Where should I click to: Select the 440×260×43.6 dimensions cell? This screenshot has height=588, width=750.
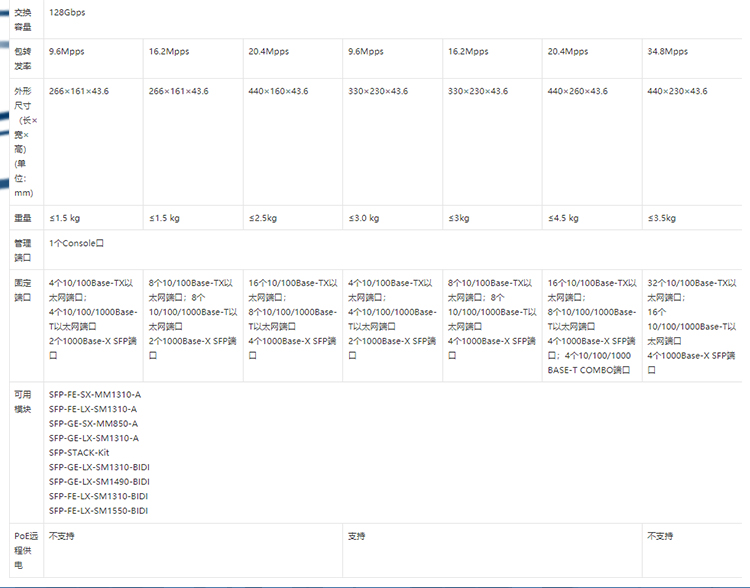[x=577, y=91]
